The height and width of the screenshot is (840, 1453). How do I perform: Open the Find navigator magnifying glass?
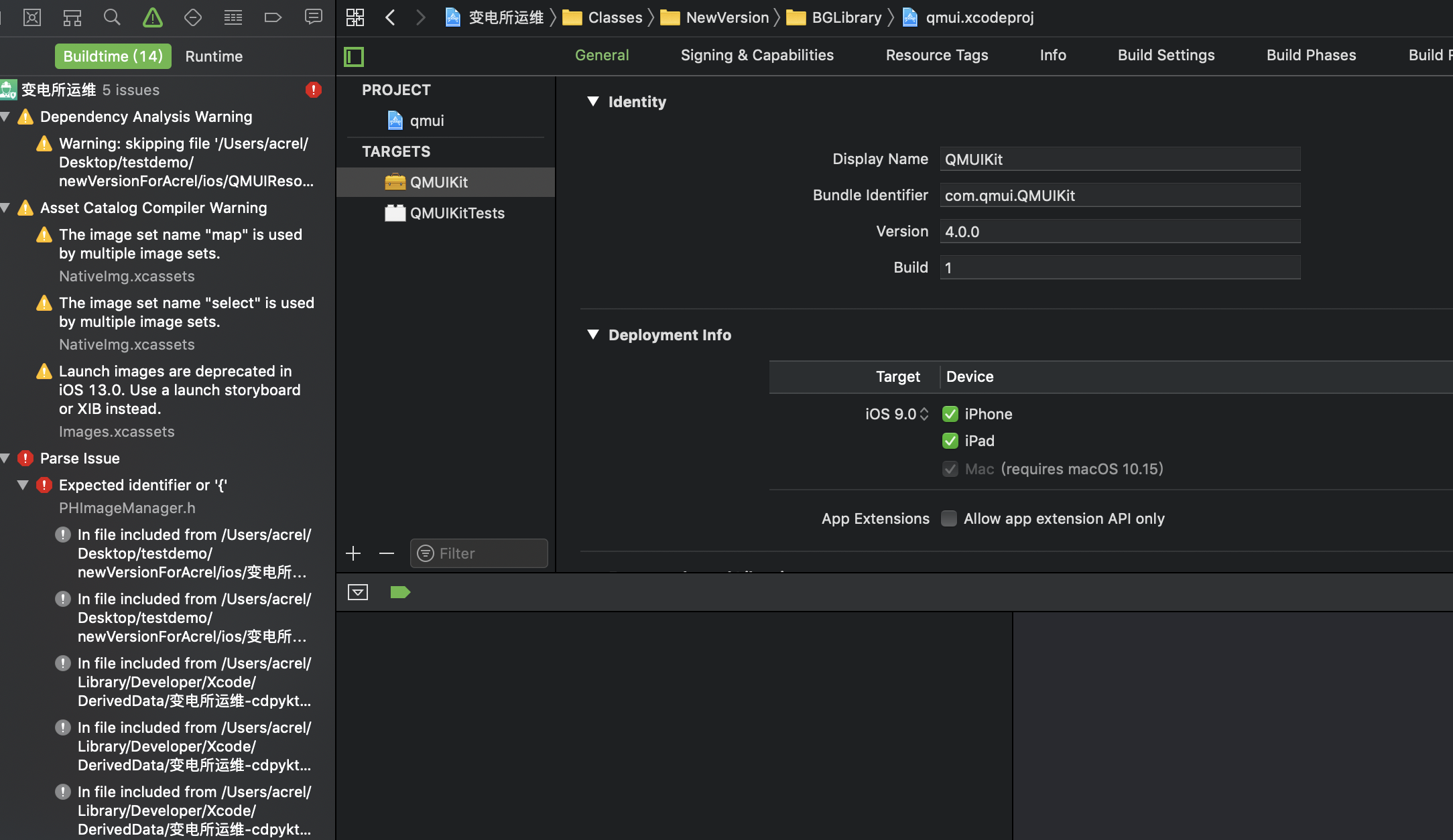tap(112, 17)
